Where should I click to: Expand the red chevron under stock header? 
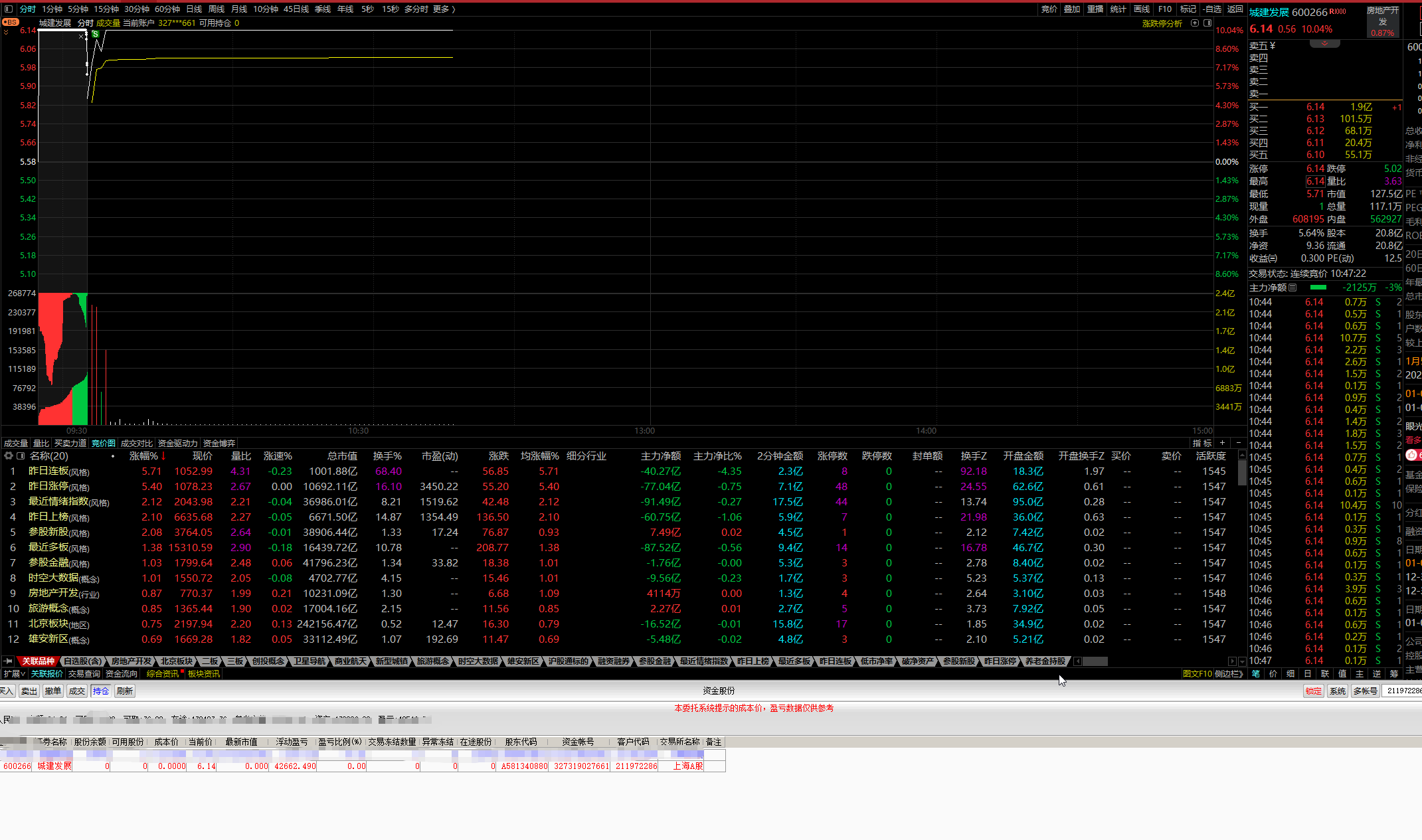click(1324, 44)
